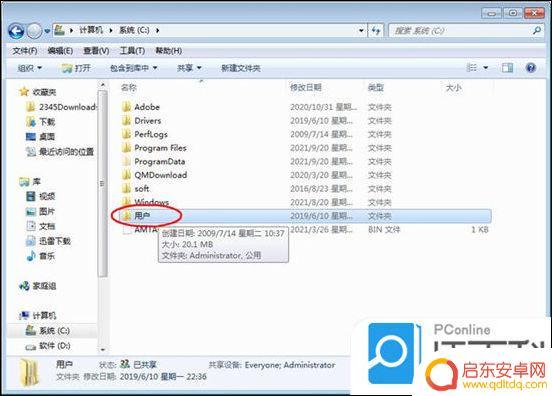
Task: Open the 共享 dropdown
Action: 189,68
